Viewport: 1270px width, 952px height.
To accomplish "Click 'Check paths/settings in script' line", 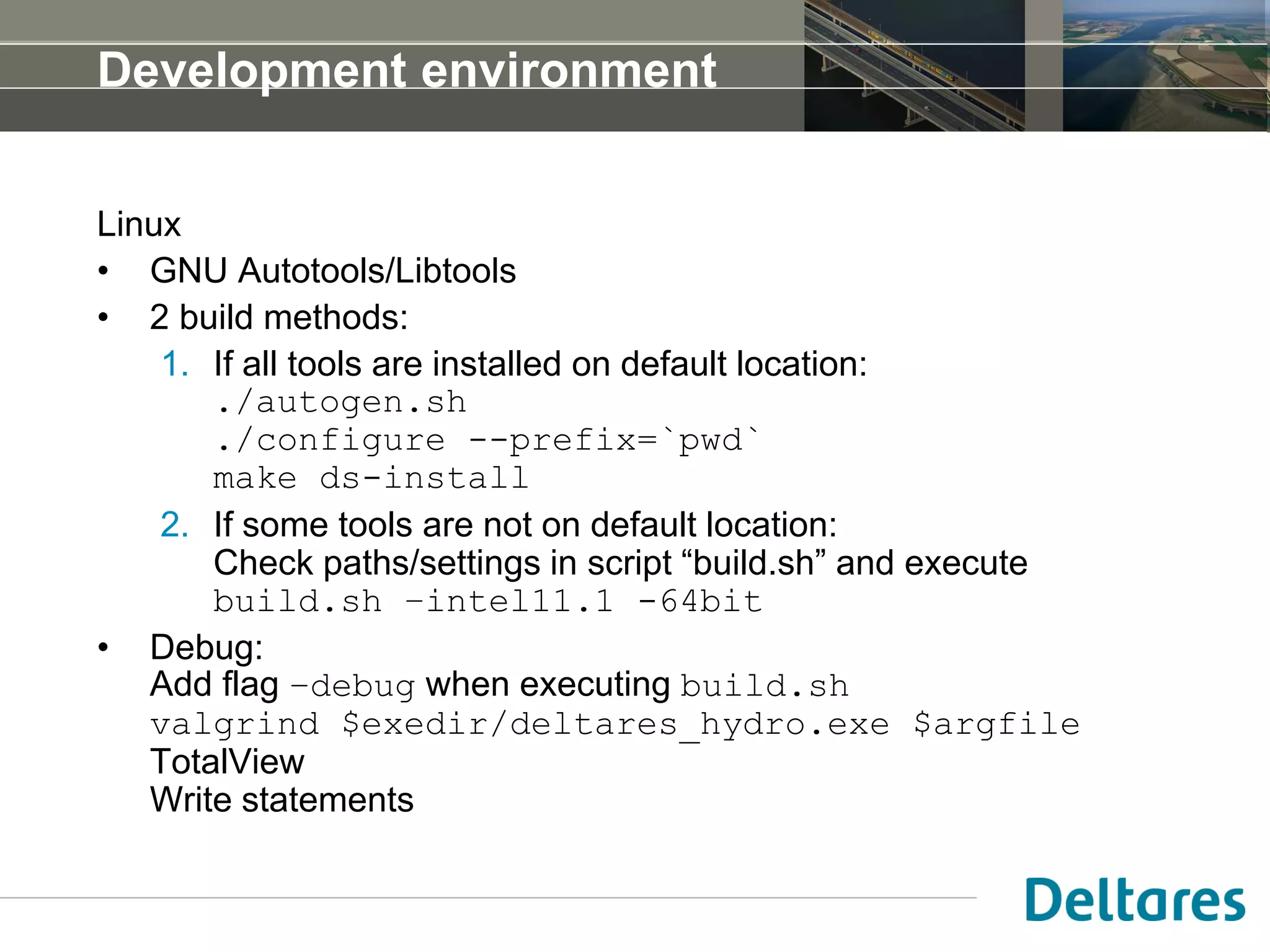I will coord(620,563).
